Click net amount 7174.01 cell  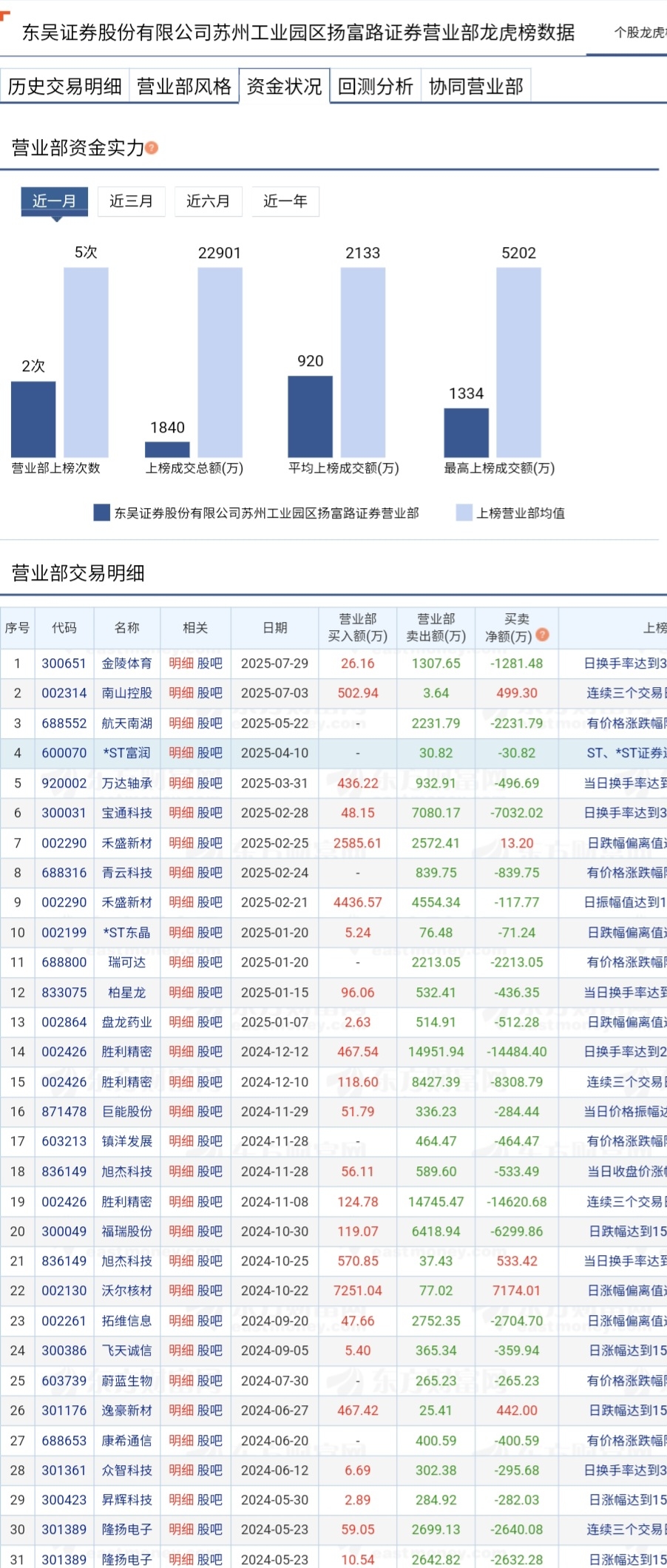click(x=517, y=1291)
